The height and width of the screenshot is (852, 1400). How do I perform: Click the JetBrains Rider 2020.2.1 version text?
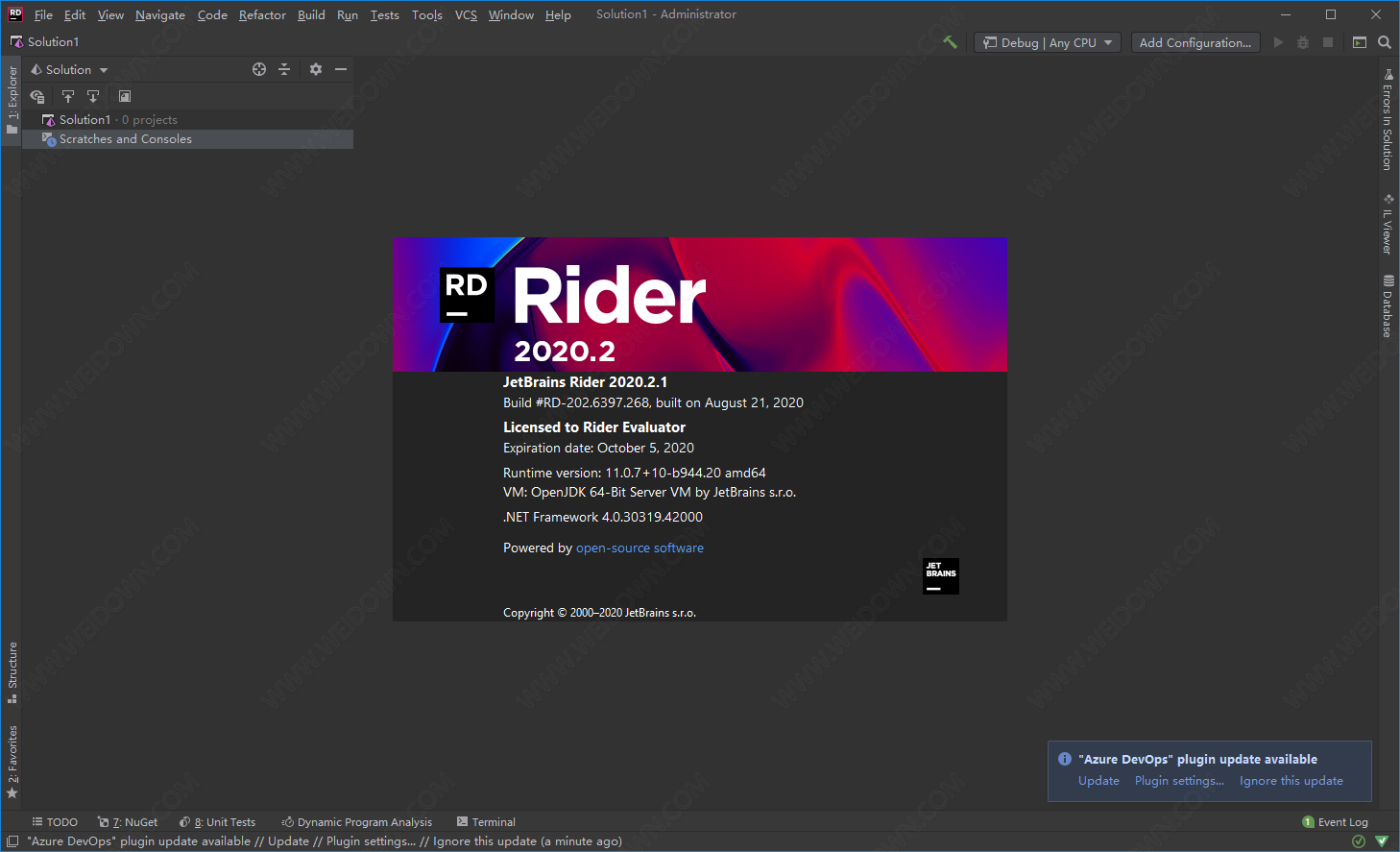click(585, 382)
